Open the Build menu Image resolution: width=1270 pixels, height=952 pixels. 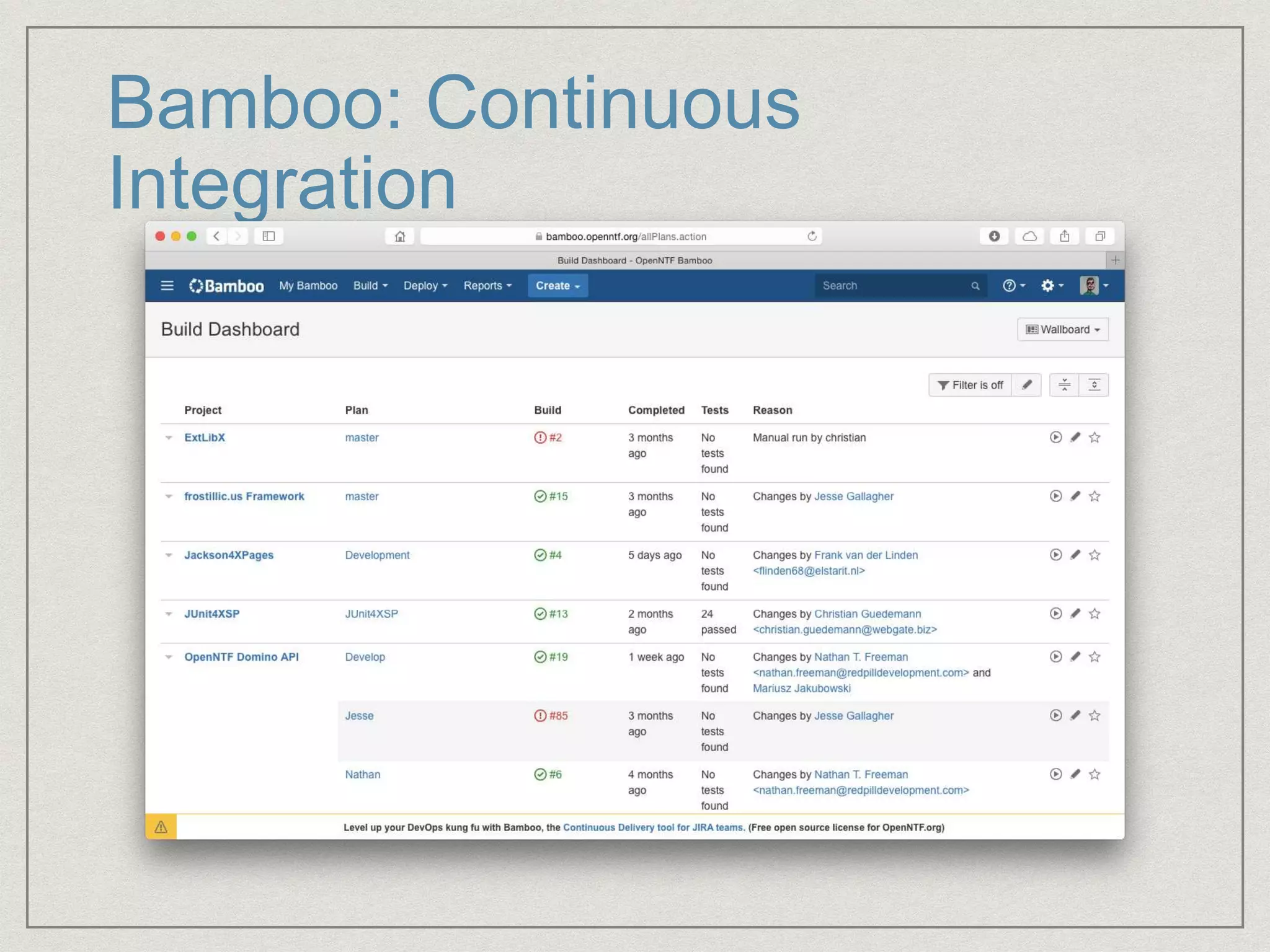(370, 286)
